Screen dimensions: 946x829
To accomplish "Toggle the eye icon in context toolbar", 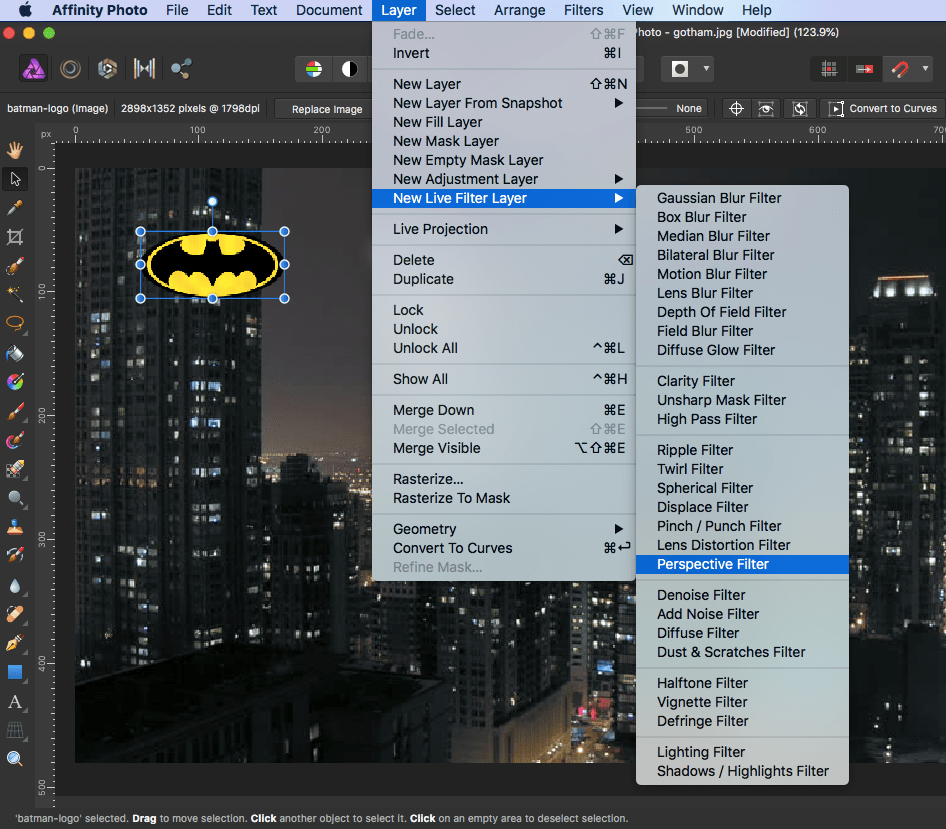I will [766, 108].
